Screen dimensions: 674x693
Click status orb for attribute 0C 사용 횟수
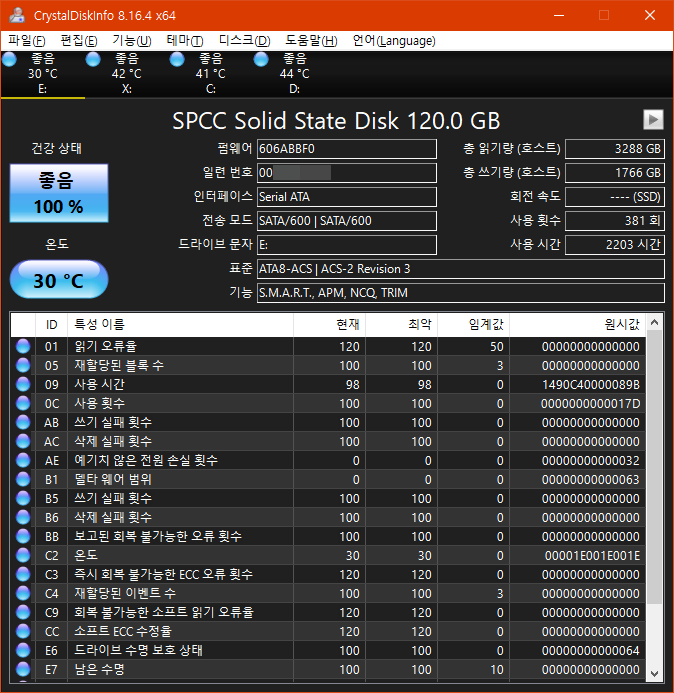23,403
